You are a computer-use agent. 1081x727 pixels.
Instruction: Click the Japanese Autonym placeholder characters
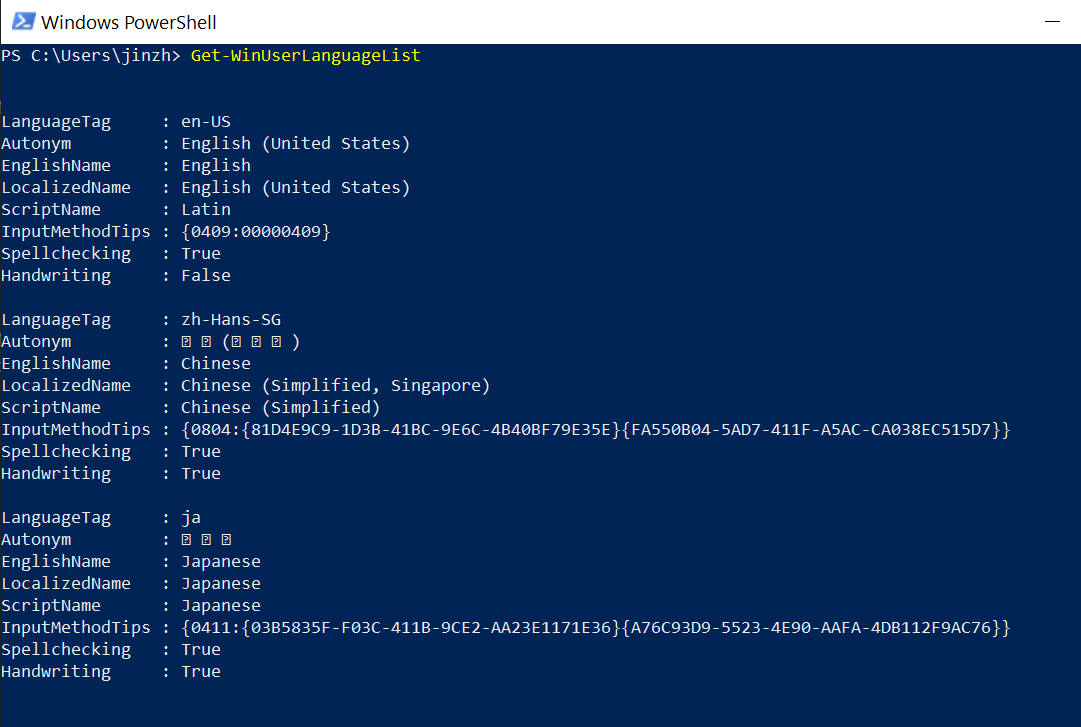[206, 540]
